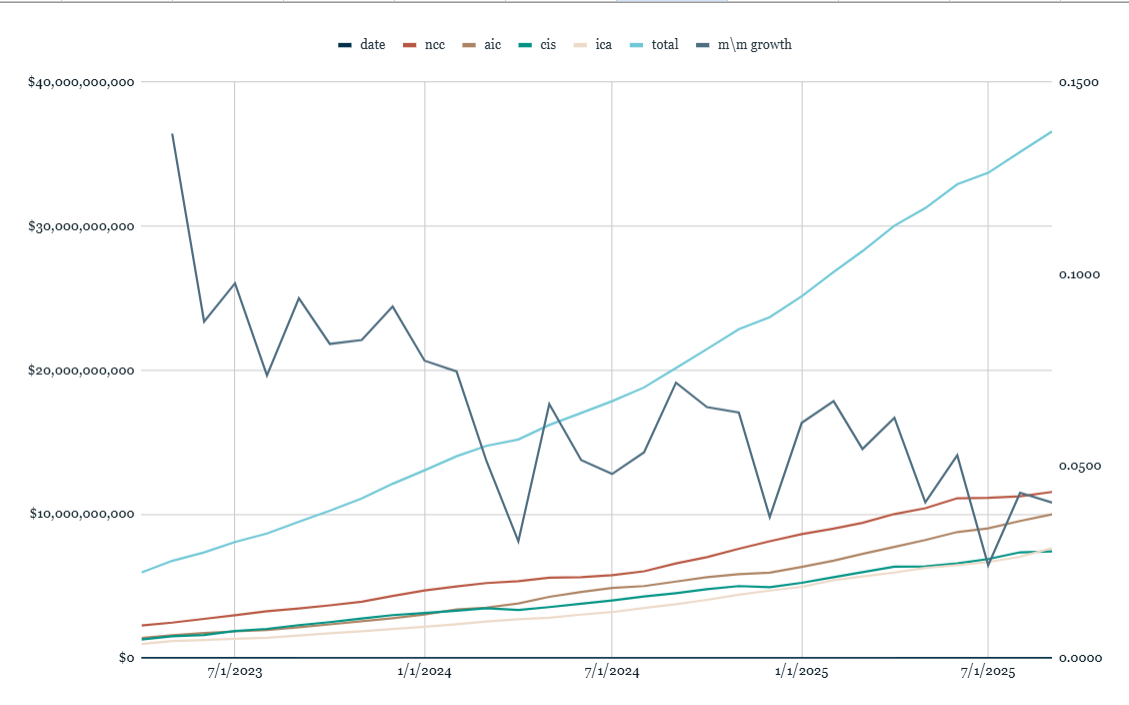Click the 1/1/2024 date axis label
1129x705 pixels.
425,673
